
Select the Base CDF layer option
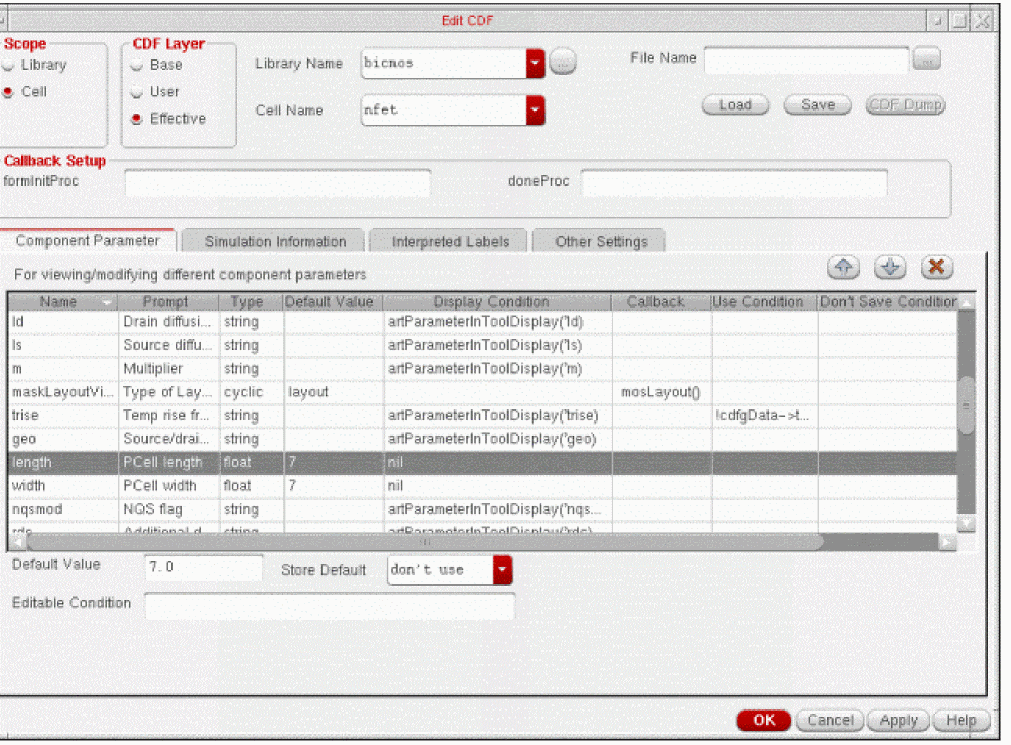137,65
